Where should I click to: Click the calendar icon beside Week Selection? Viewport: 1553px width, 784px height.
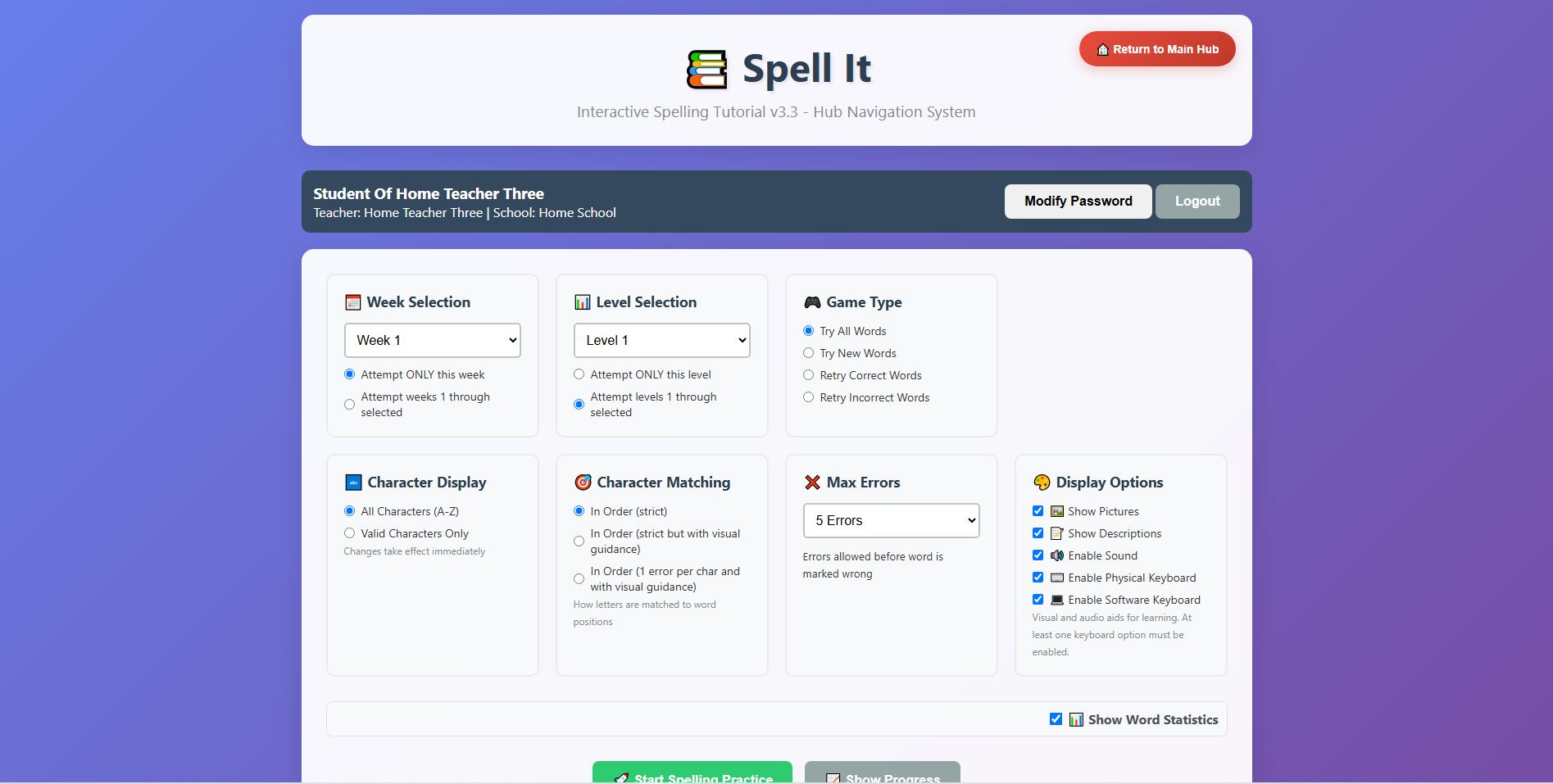click(x=352, y=302)
